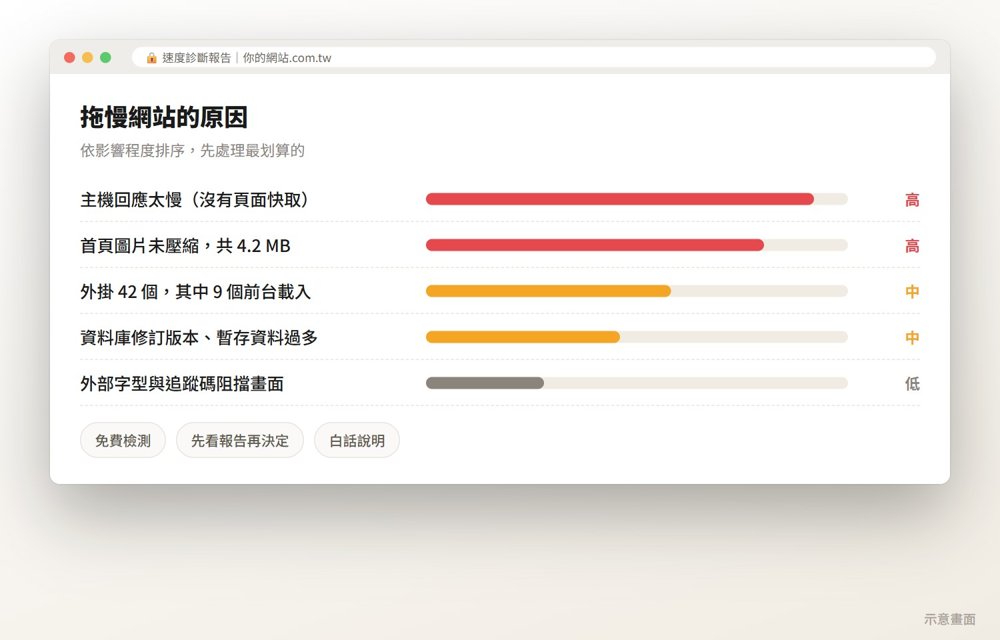This screenshot has width=1000, height=640.
Task: Click the address bar showing 你的網站.com.tw
Action: pyautogui.click(x=534, y=57)
